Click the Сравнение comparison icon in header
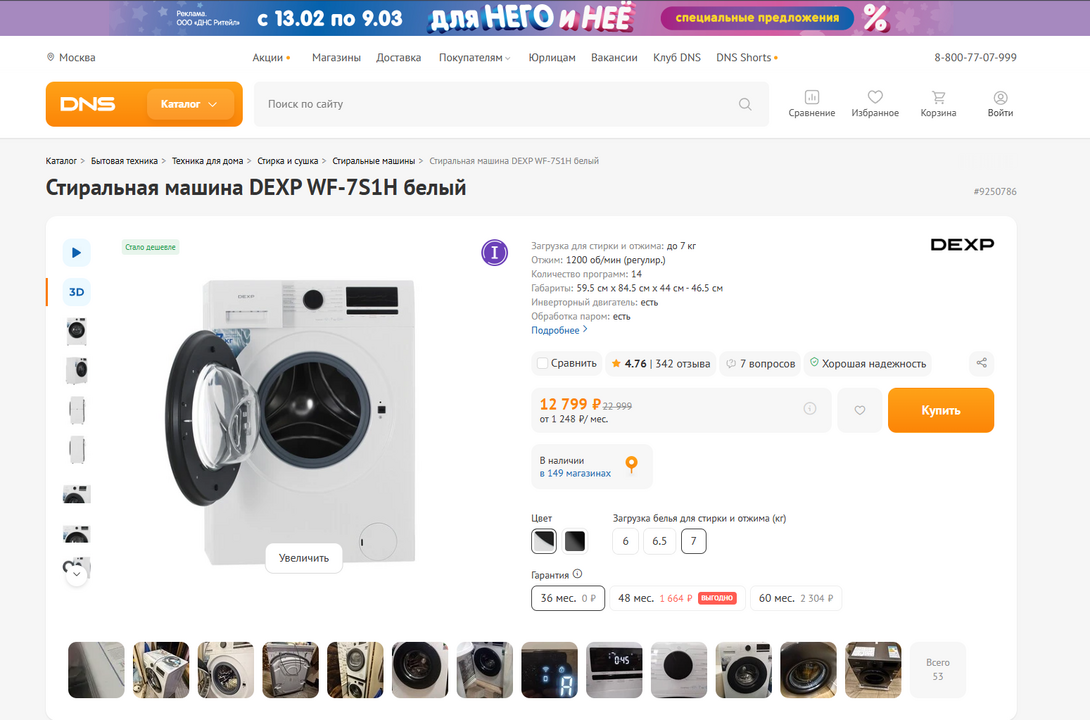Screen dimensions: 1090x720 (811, 98)
